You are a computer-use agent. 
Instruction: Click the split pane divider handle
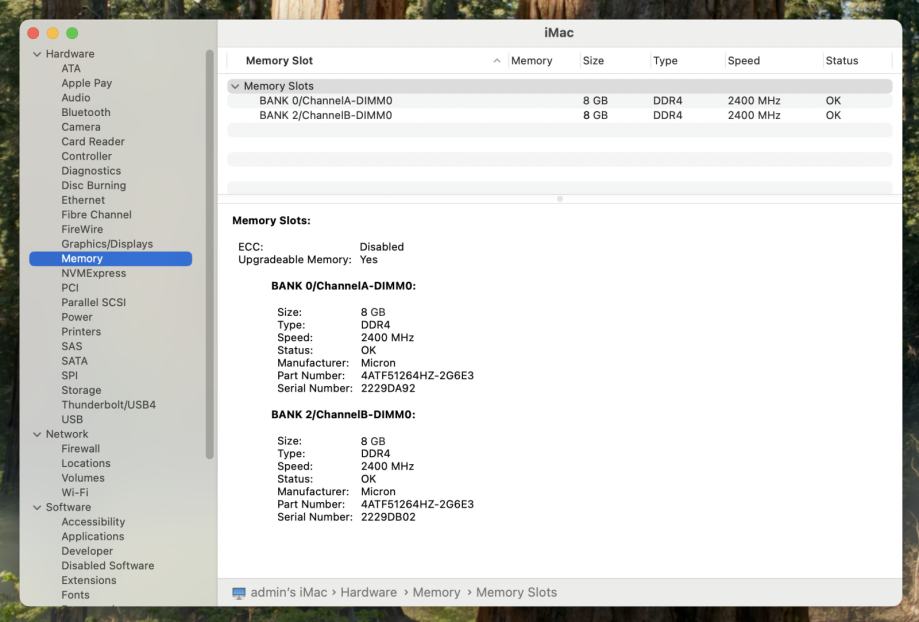(x=559, y=199)
